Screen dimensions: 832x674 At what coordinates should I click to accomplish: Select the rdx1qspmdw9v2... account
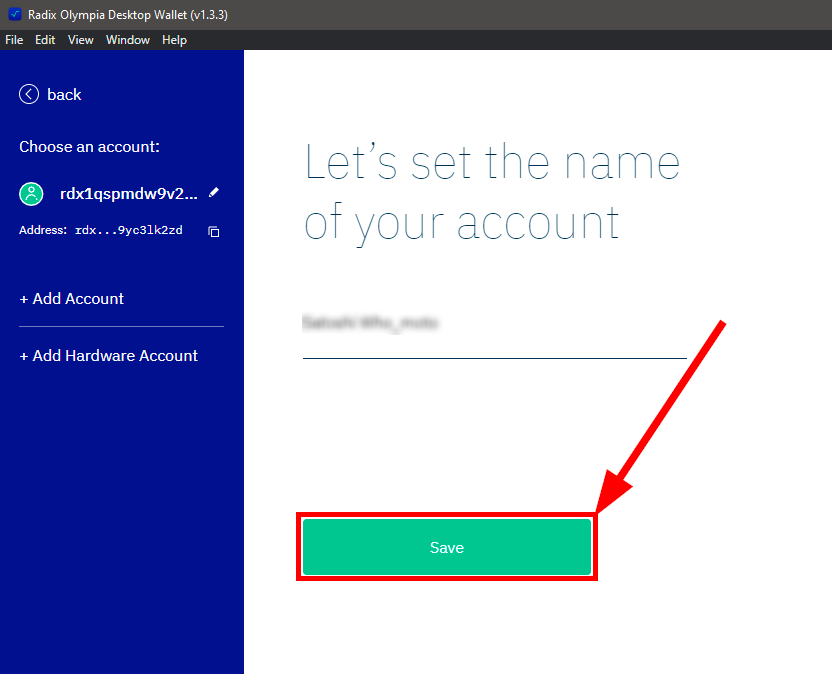[x=129, y=193]
